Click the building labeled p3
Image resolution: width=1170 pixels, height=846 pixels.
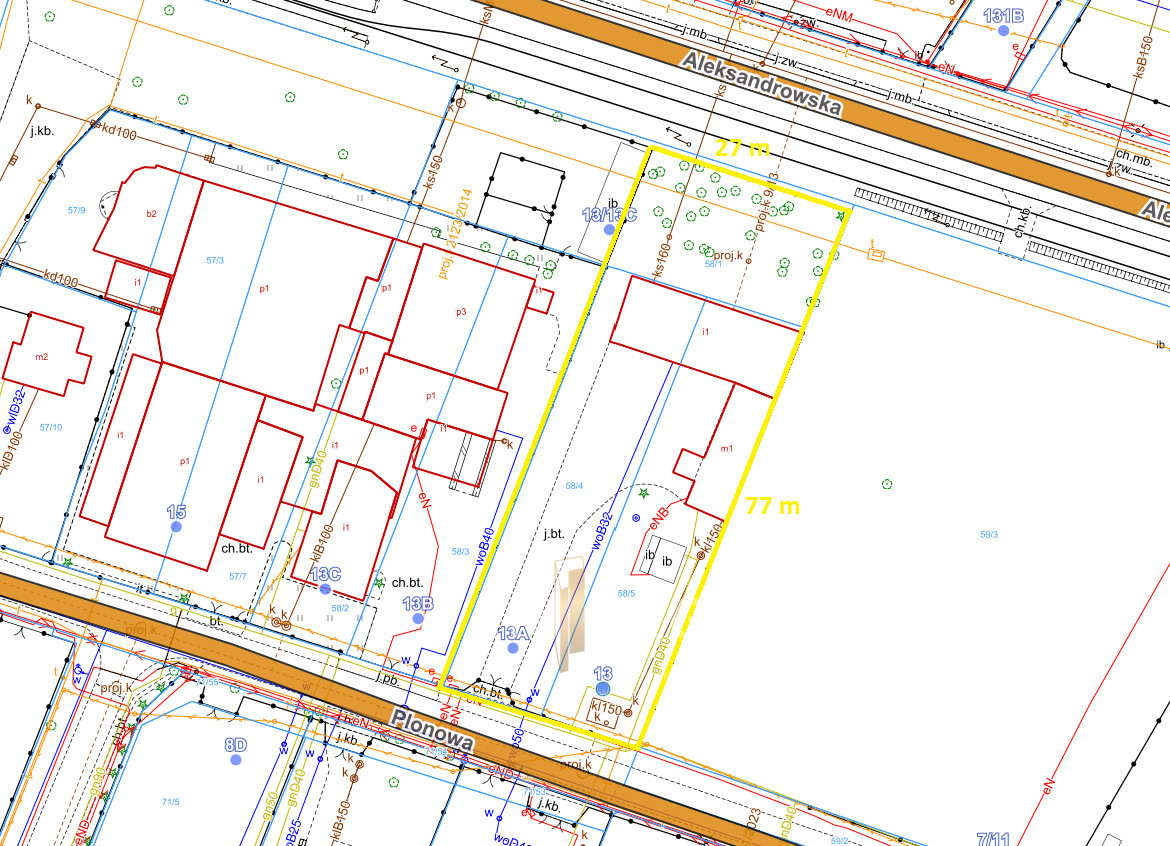(461, 311)
